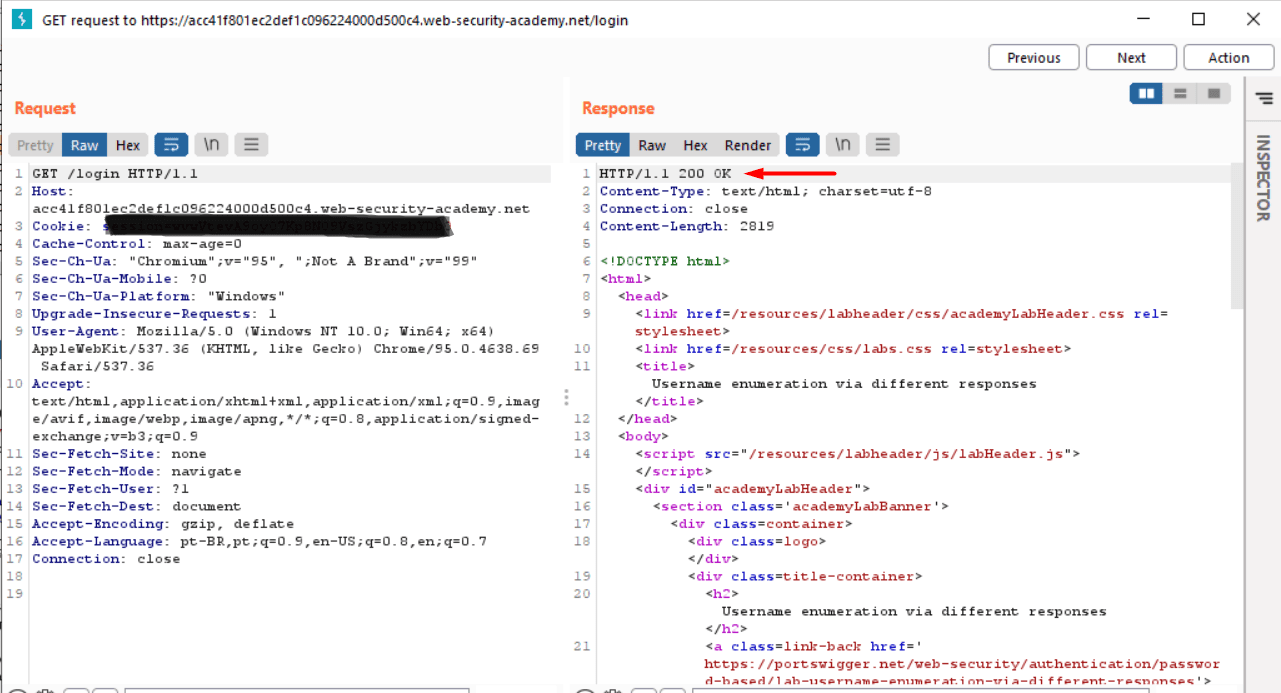Image resolution: width=1281 pixels, height=693 pixels.
Task: Click the 'Cookie:' header name
Action: pyautogui.click(x=60, y=226)
